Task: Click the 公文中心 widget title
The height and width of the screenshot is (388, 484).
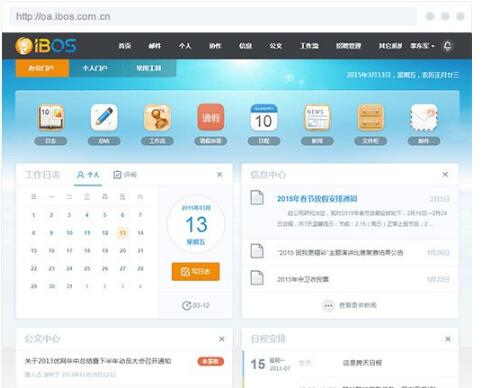Action: tap(42, 339)
